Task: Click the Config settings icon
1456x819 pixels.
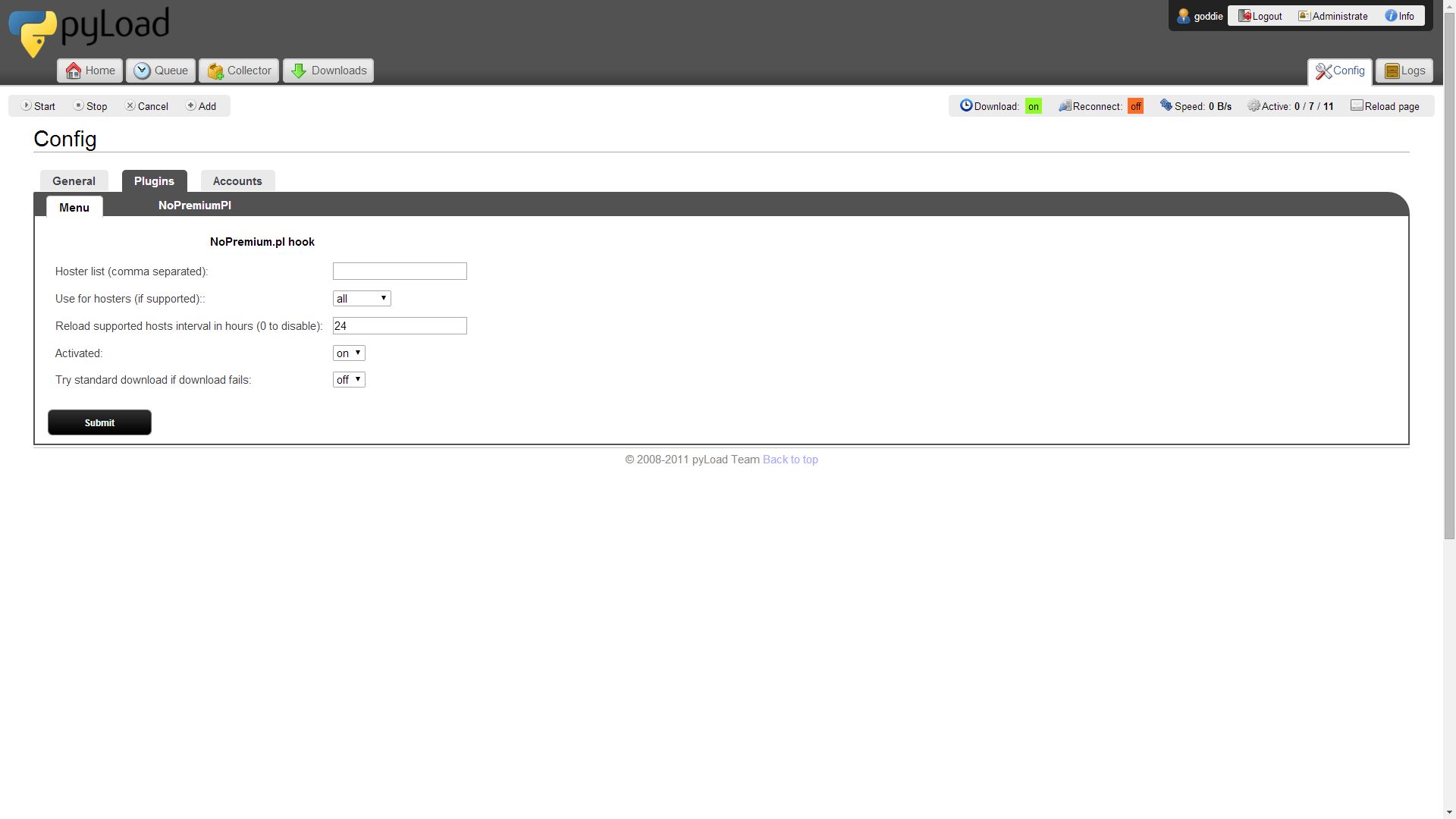Action: [x=1323, y=70]
